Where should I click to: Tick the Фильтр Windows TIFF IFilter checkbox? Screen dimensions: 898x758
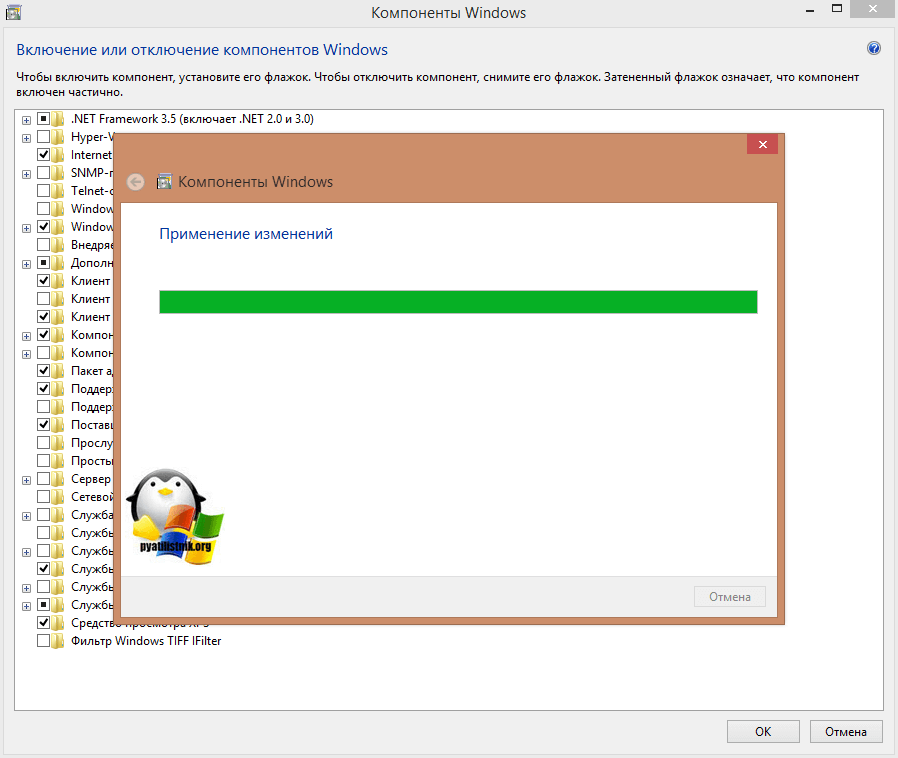44,641
